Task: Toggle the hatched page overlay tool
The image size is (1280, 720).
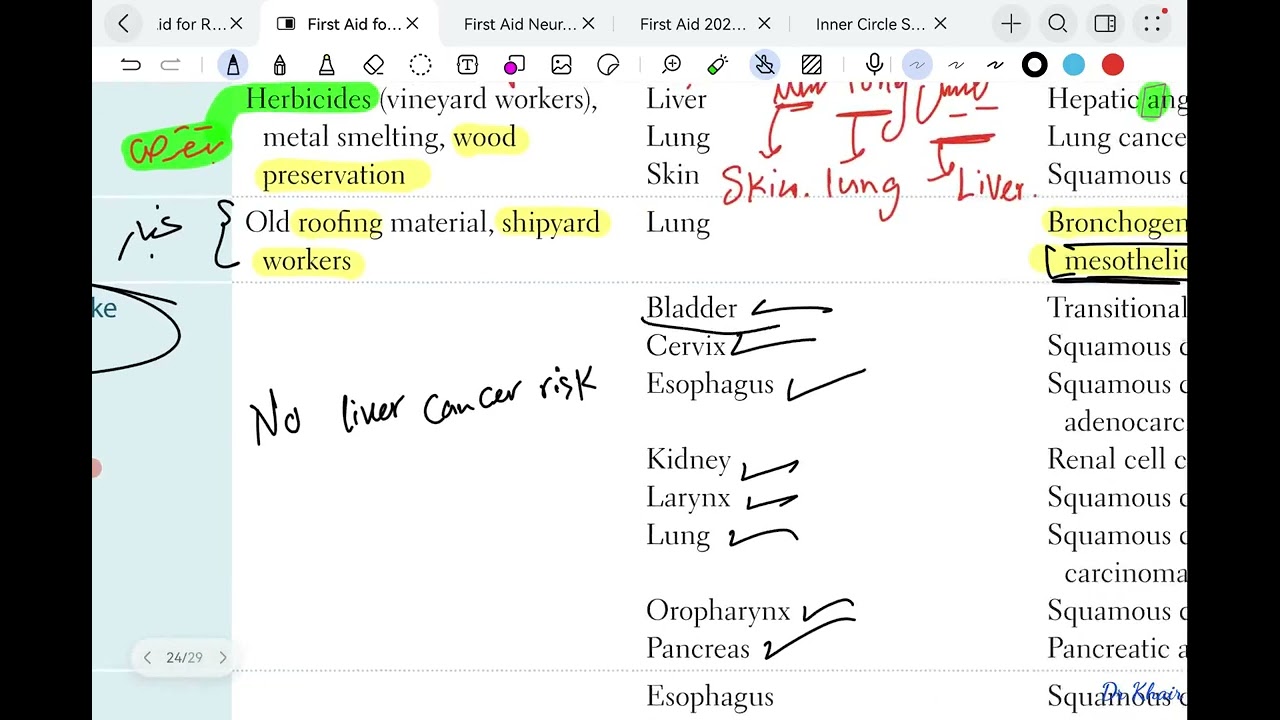Action: pyautogui.click(x=811, y=65)
